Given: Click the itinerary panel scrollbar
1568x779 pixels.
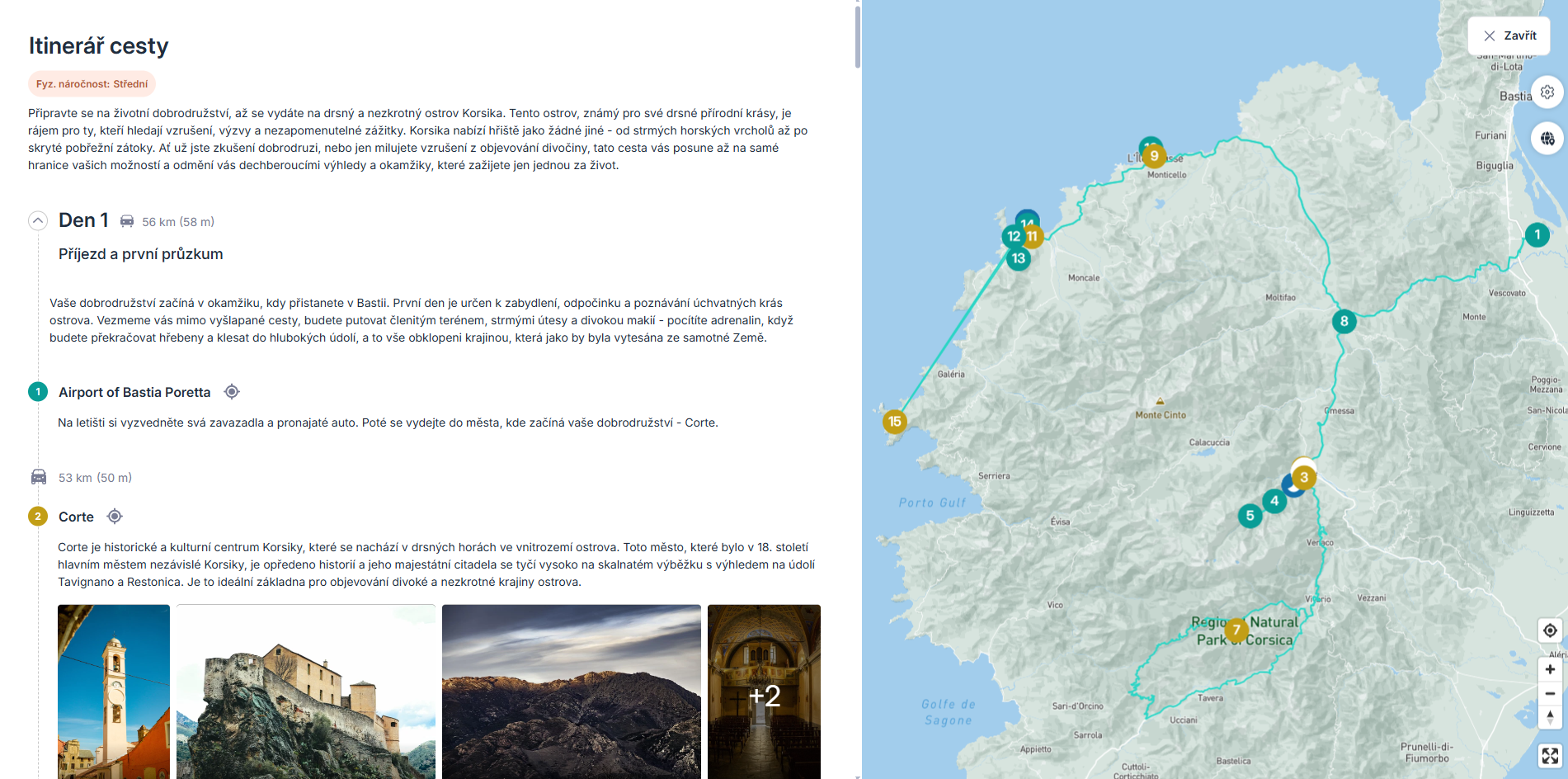Looking at the screenshot, I should (x=858, y=37).
